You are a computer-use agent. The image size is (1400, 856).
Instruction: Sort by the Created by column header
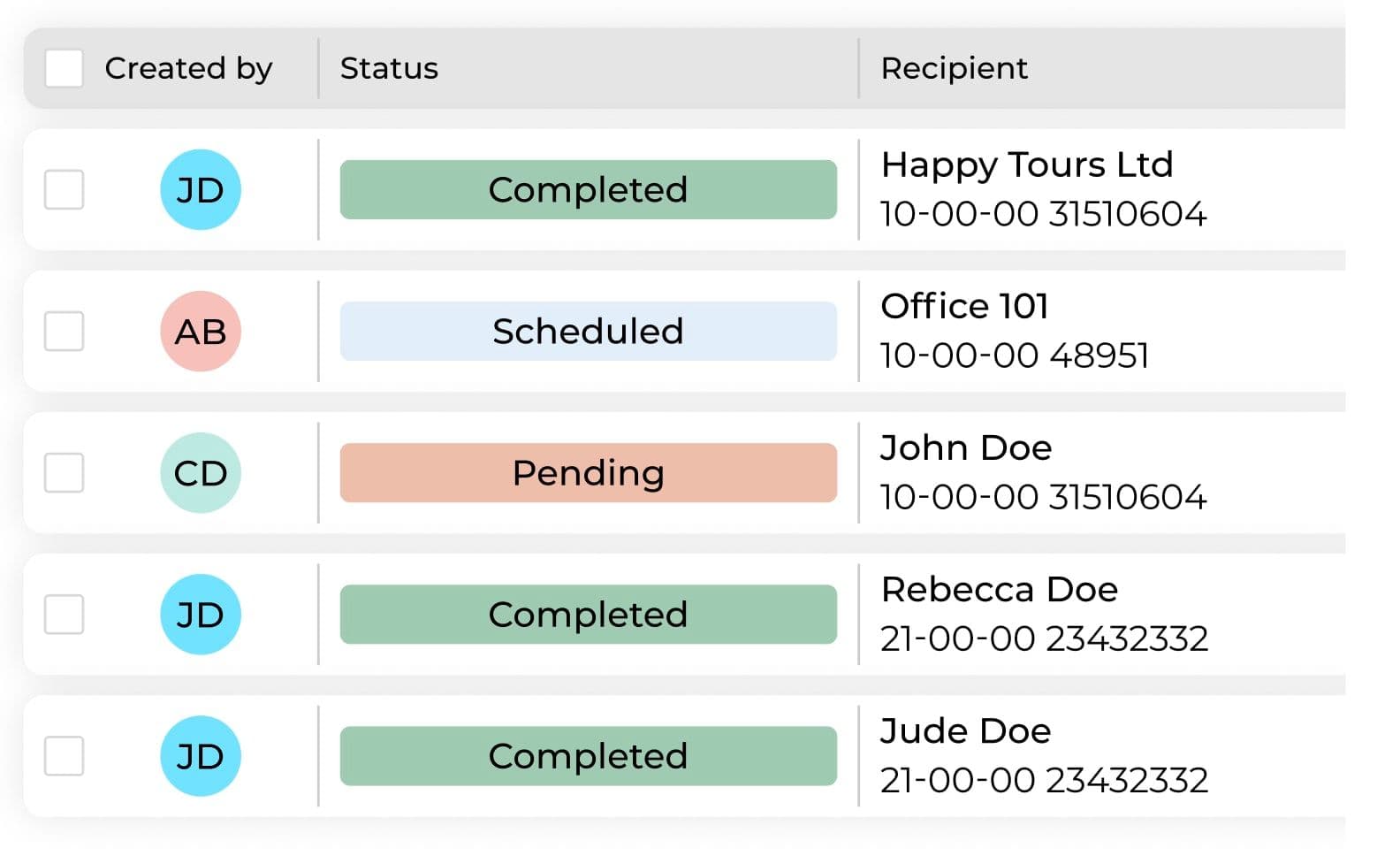[188, 68]
